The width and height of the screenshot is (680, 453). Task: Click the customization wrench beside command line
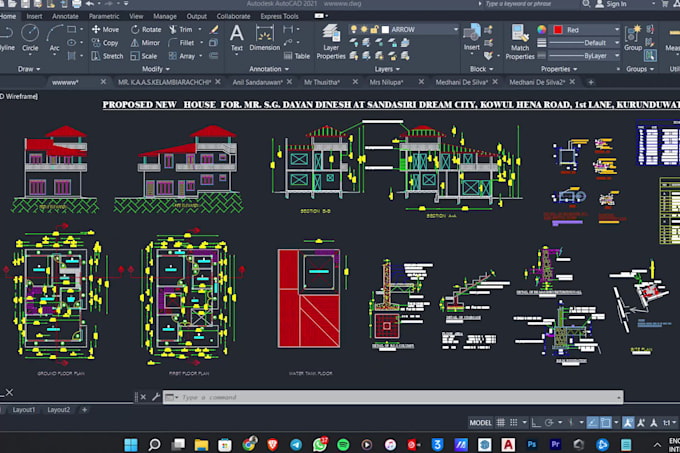tap(156, 397)
